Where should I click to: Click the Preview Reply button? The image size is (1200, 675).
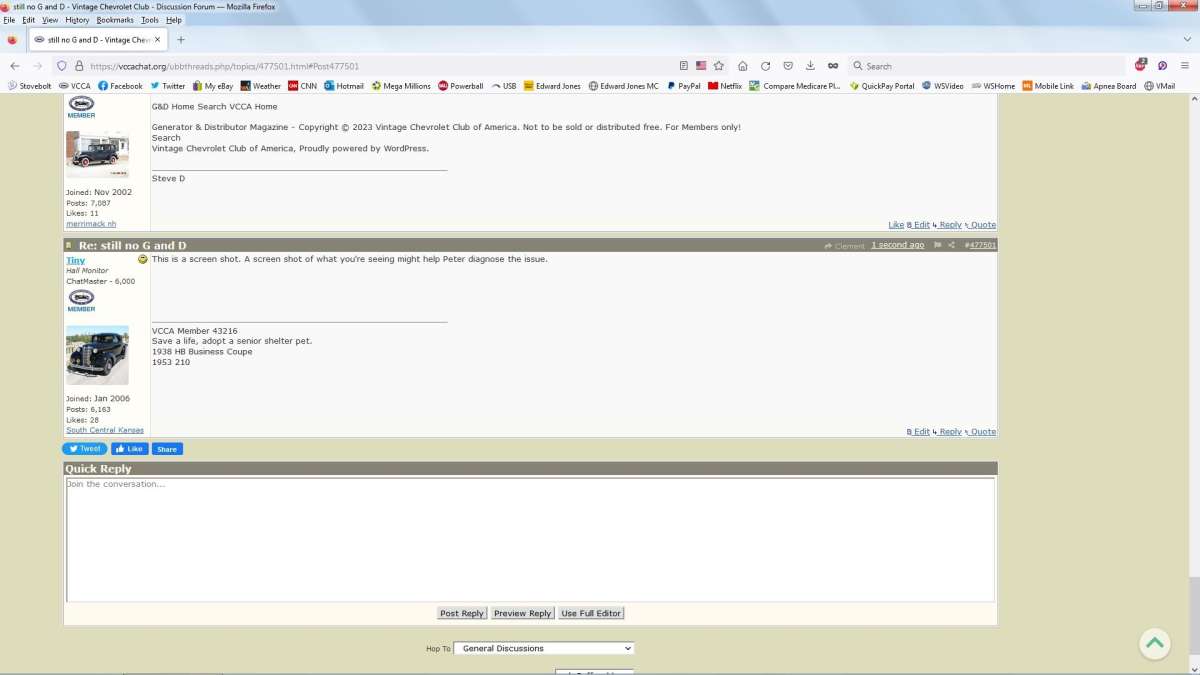[x=522, y=613]
